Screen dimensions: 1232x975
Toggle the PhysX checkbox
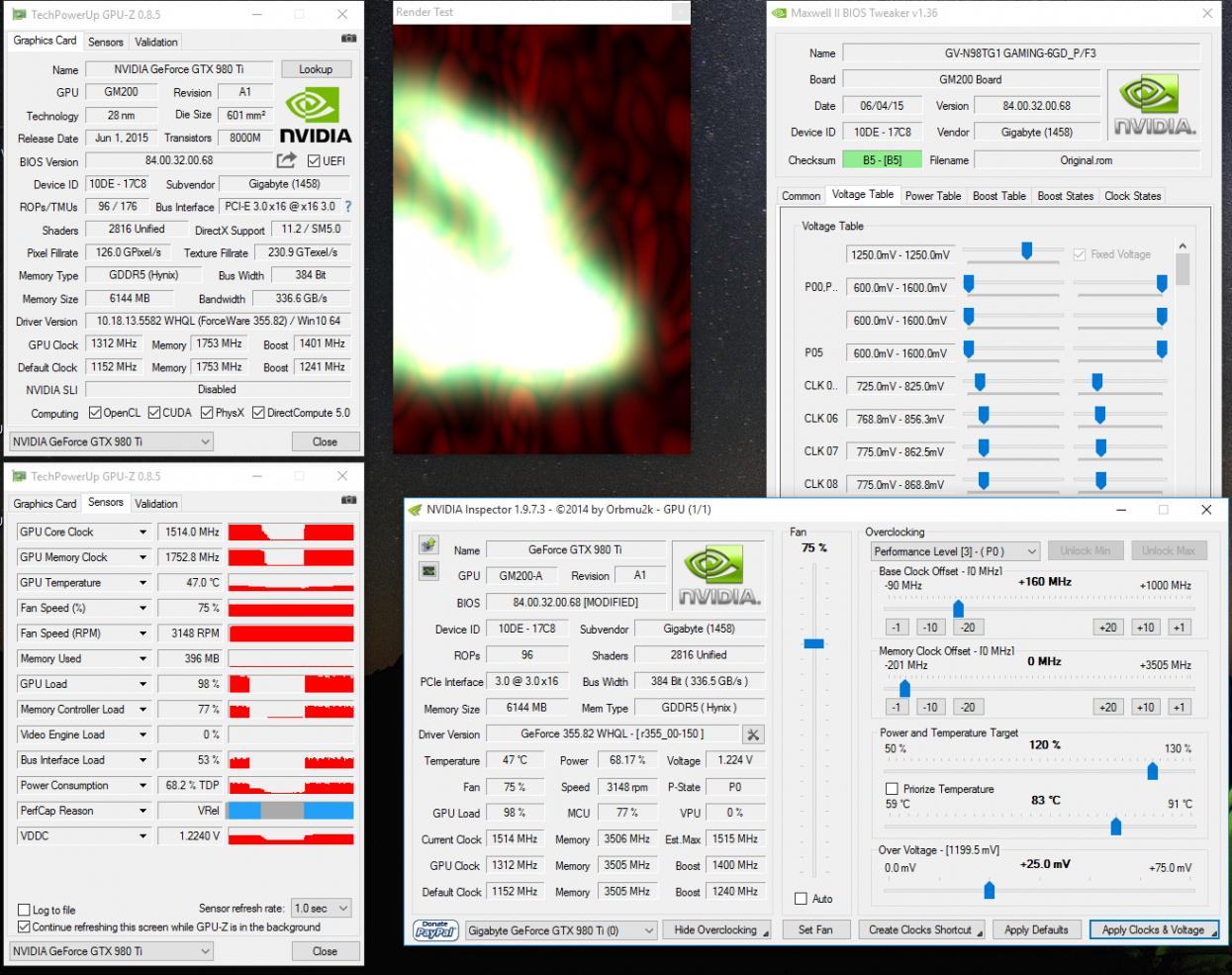(x=207, y=413)
